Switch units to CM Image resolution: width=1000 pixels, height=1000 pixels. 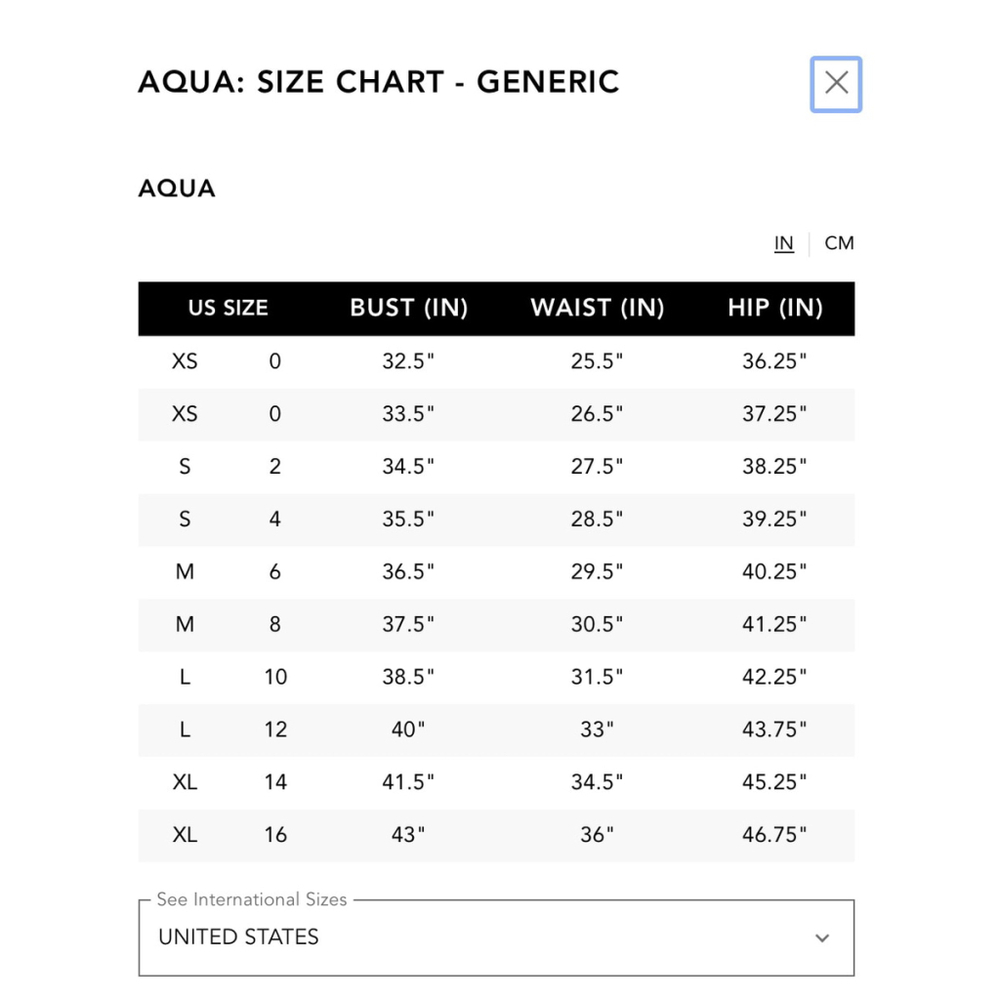839,243
